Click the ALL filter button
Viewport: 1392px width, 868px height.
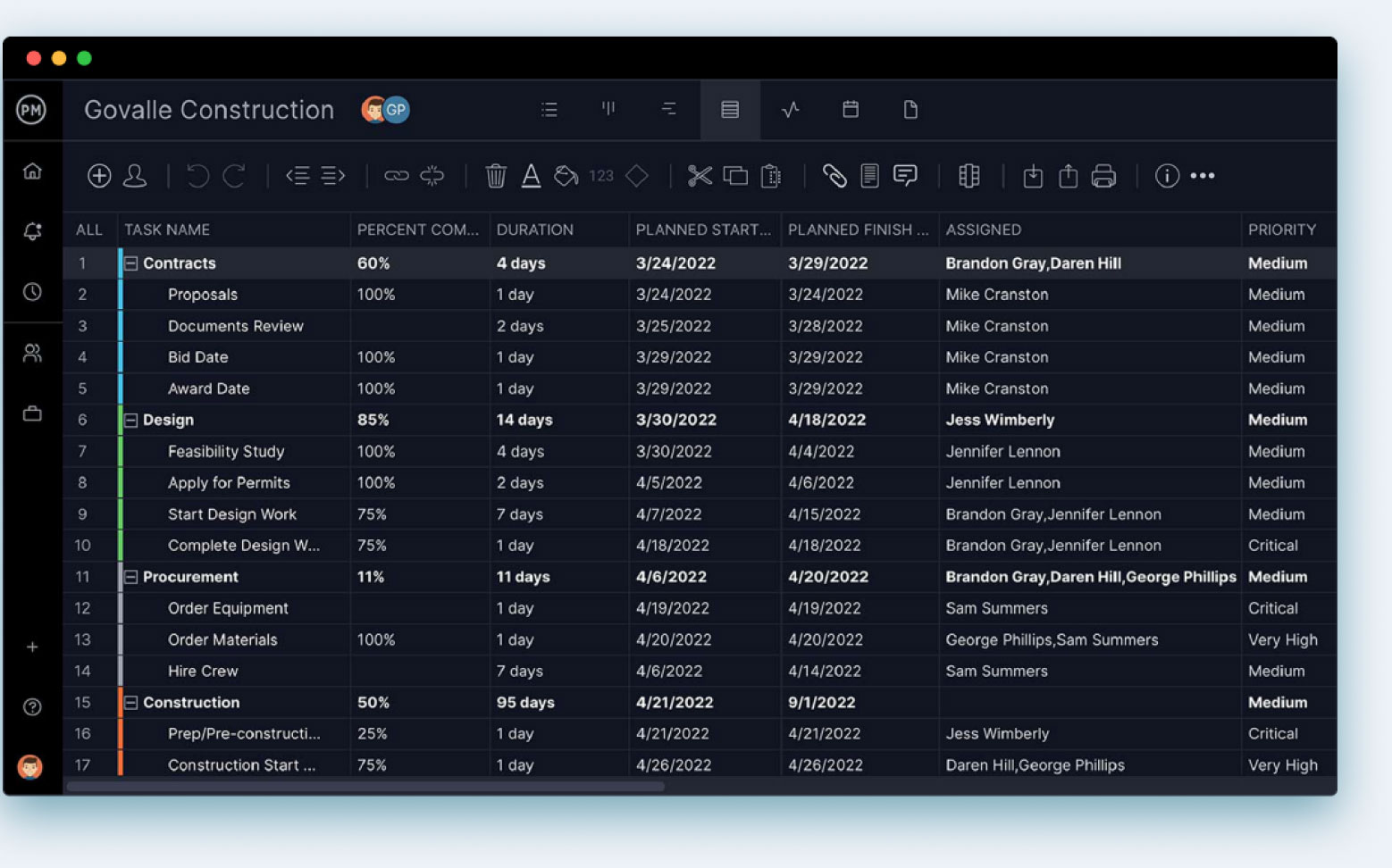pos(88,230)
